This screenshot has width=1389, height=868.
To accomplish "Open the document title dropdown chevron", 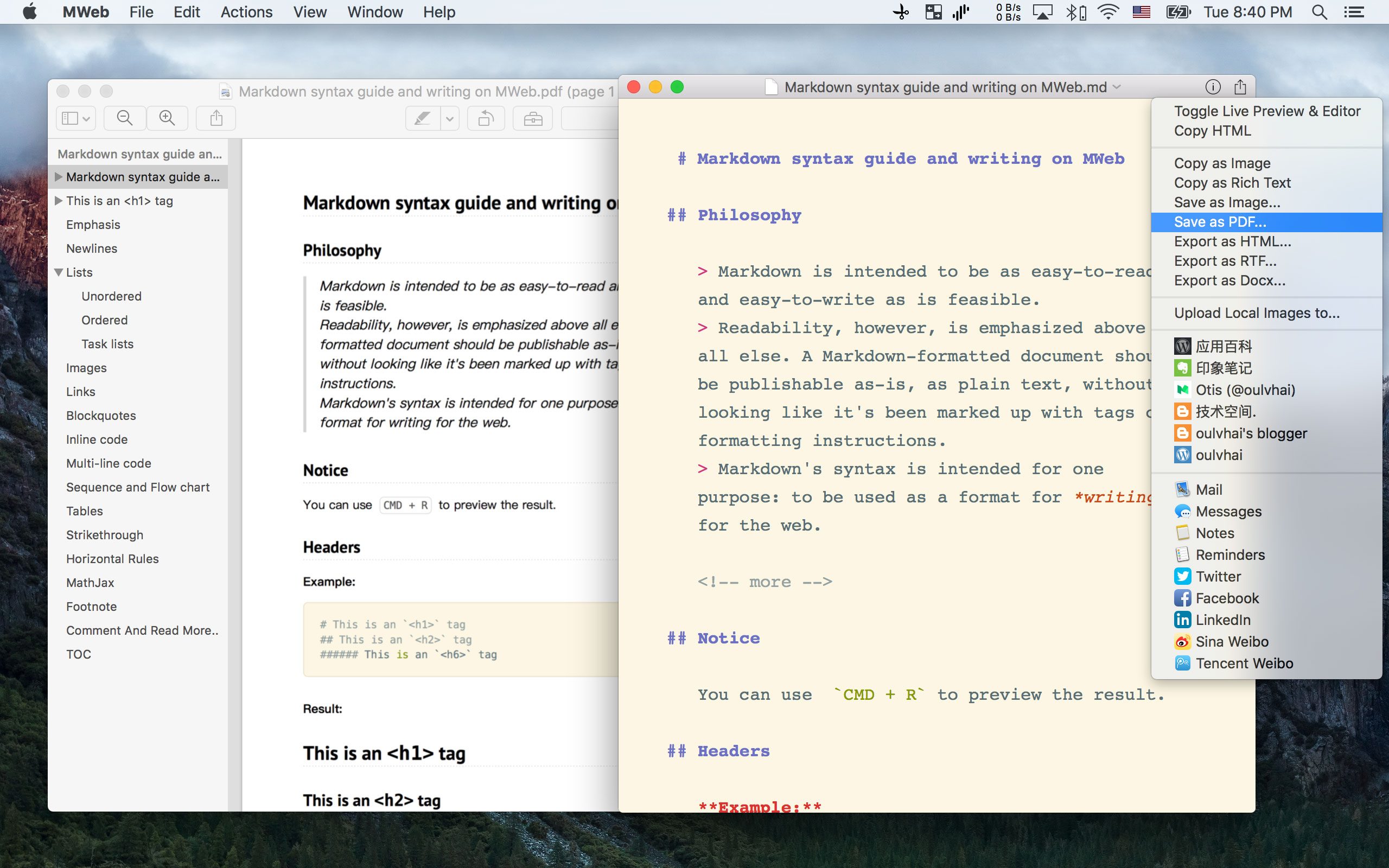I will coord(1117,87).
